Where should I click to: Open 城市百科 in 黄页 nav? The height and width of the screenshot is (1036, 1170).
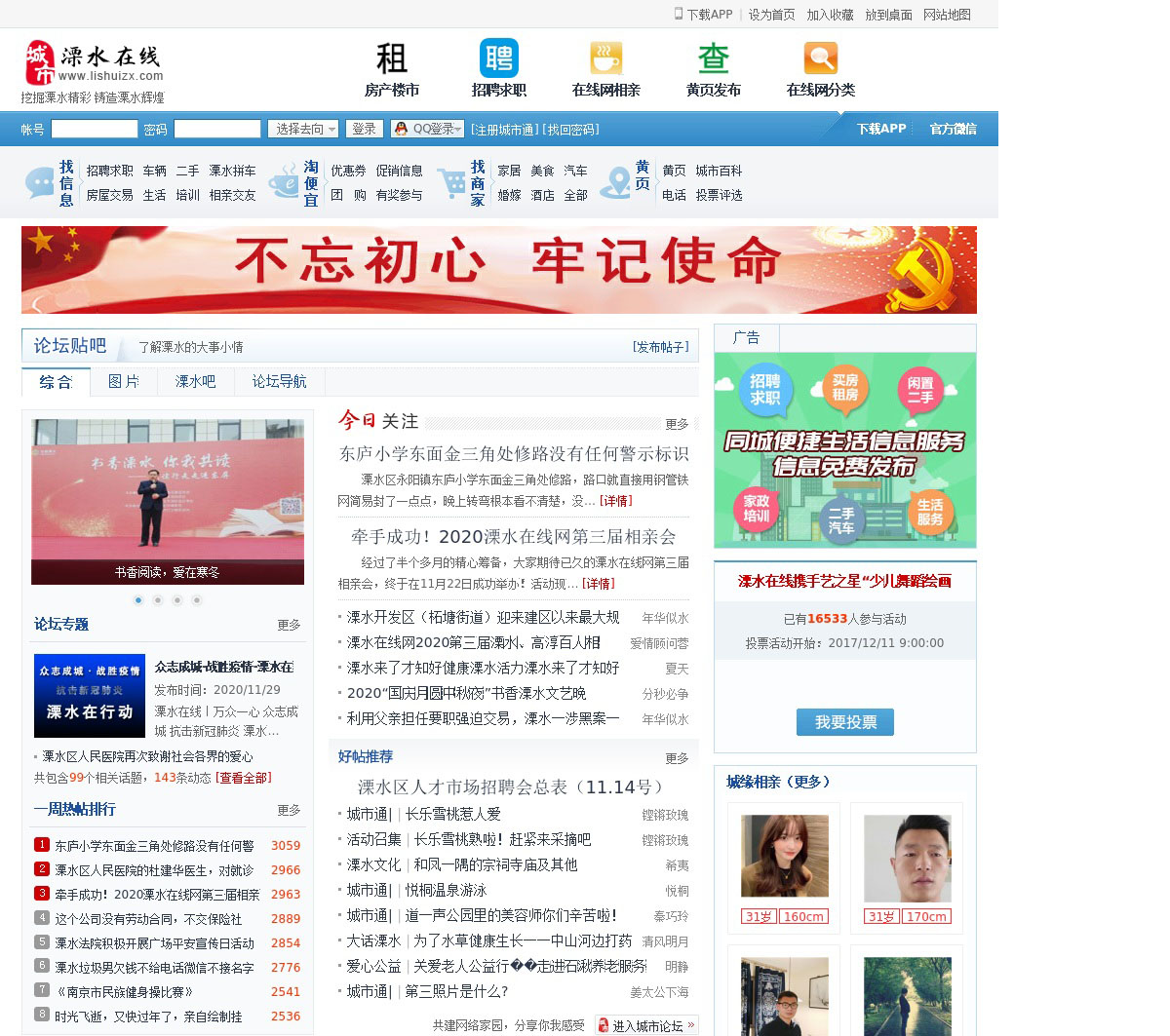pyautogui.click(x=719, y=171)
